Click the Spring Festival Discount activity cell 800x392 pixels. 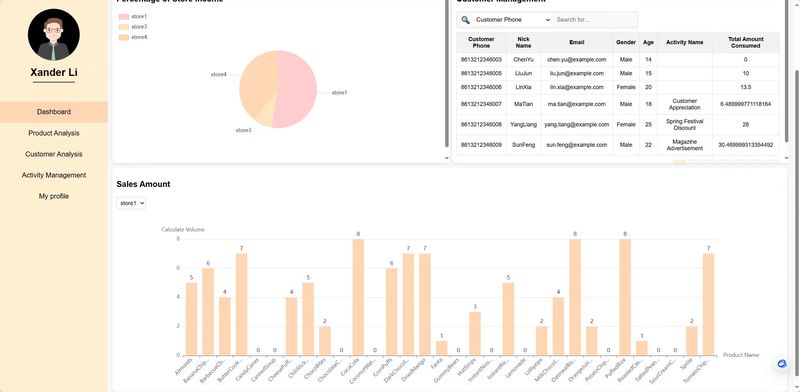coord(685,125)
